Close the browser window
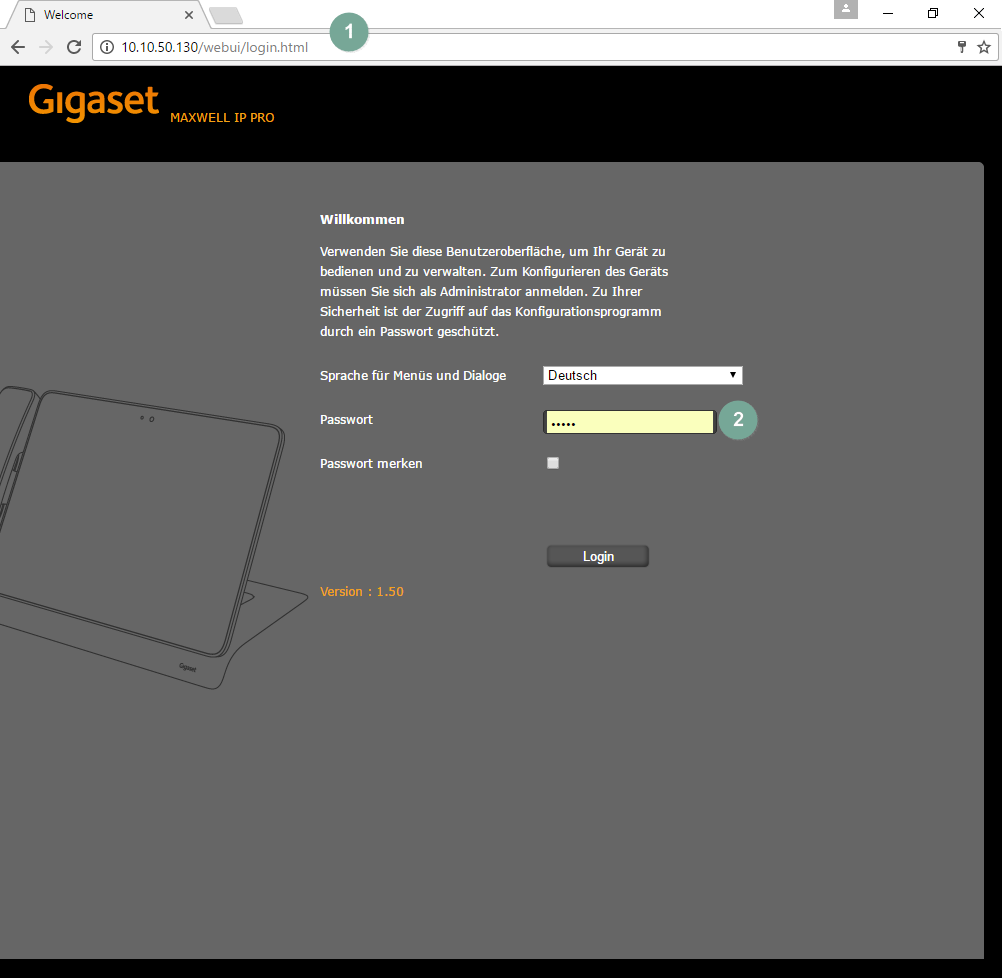The width and height of the screenshot is (1002, 978). pyautogui.click(x=979, y=13)
